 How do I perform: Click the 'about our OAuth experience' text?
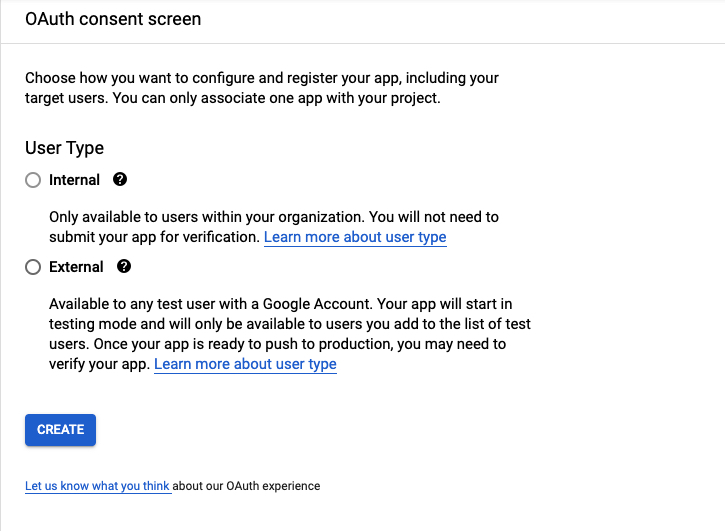pos(247,486)
